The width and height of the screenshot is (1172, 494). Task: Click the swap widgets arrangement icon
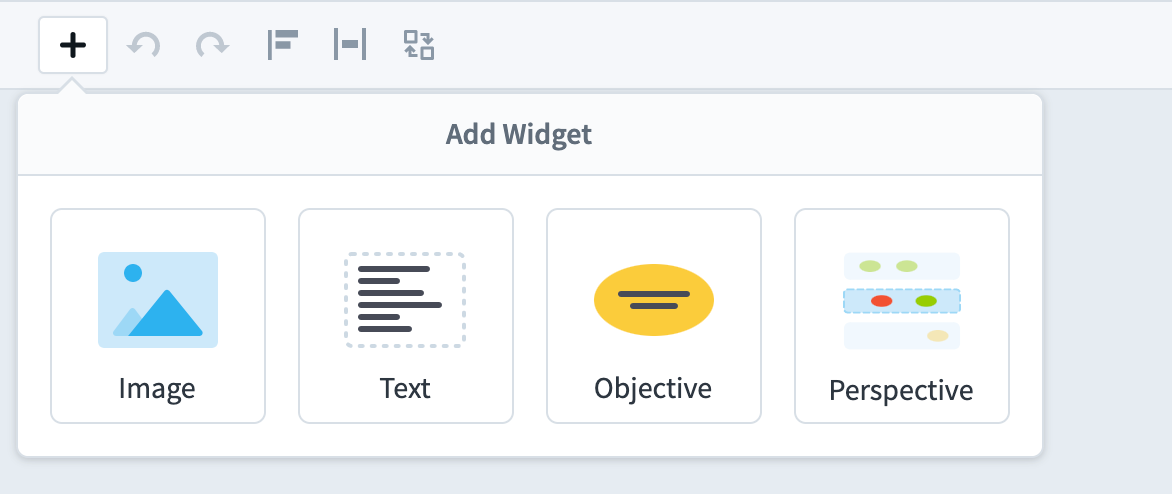(419, 45)
